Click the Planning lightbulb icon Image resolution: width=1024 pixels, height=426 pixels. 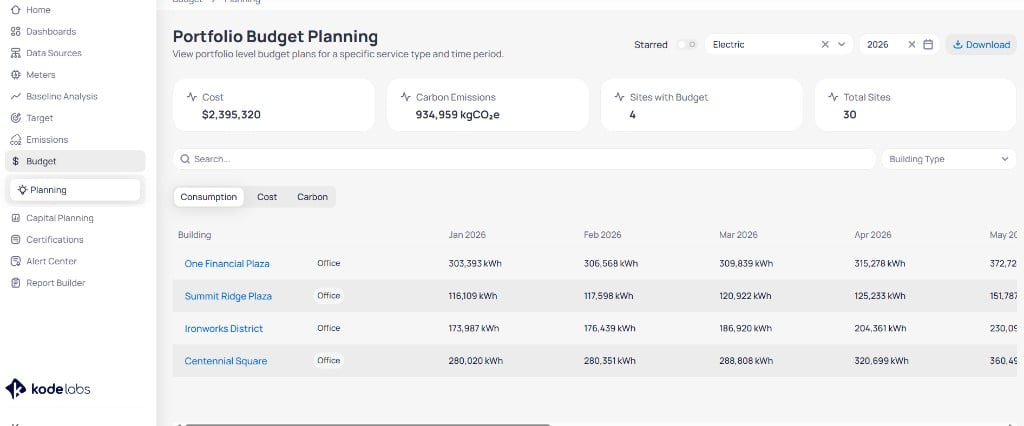tap(23, 189)
